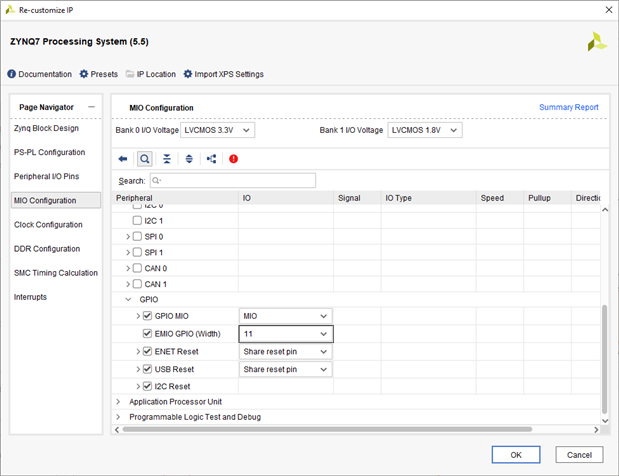Click the red error indicator icon

233,159
